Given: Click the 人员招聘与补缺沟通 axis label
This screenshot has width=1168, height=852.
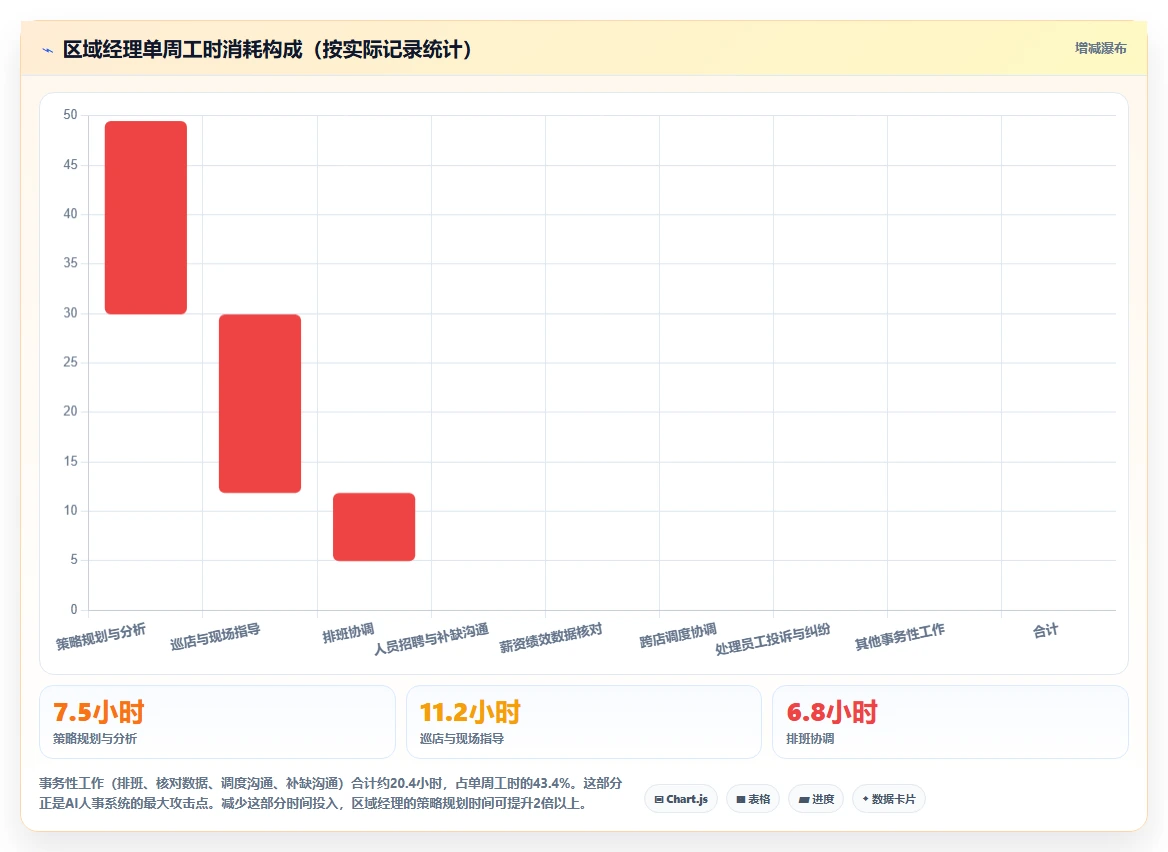Looking at the screenshot, I should (431, 639).
